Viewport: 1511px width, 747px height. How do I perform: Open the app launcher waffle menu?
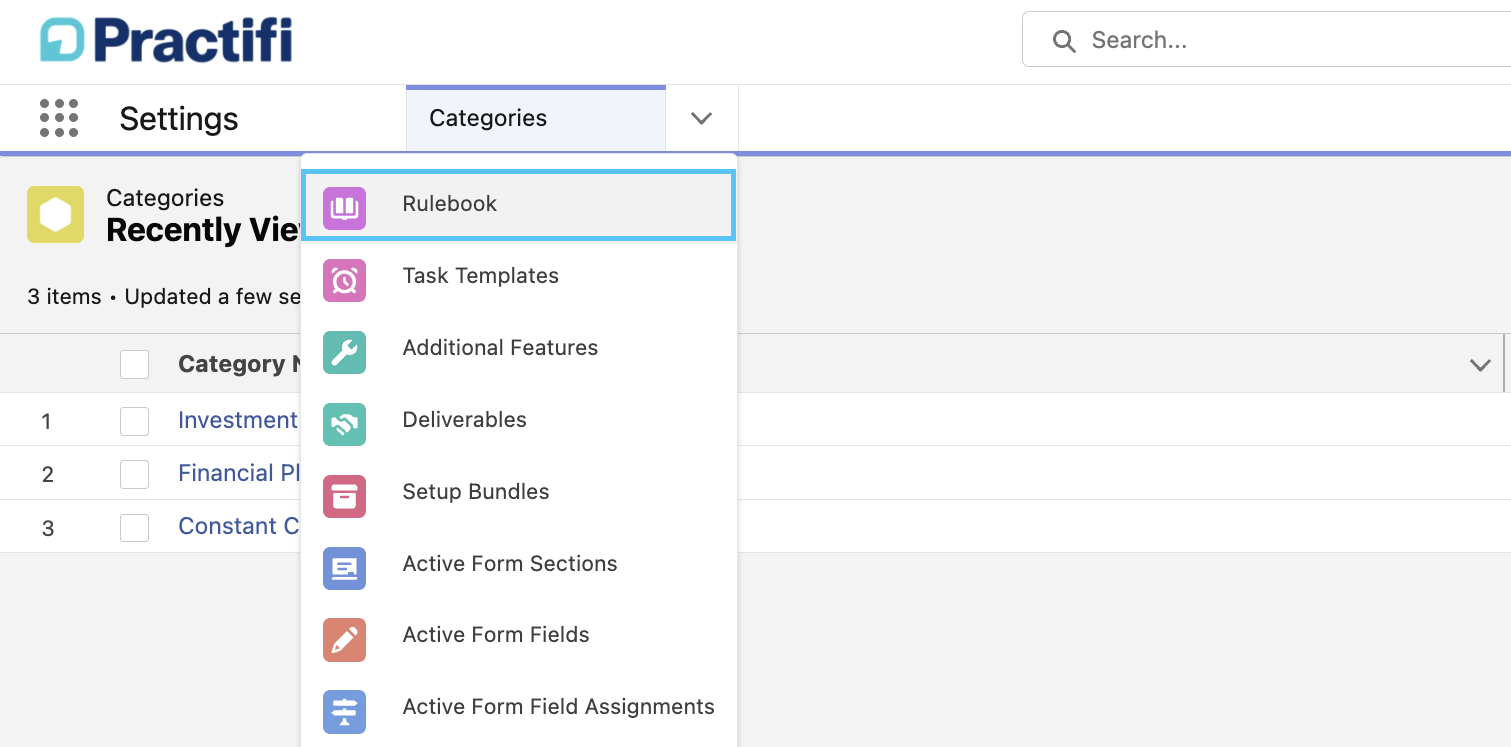(x=59, y=117)
